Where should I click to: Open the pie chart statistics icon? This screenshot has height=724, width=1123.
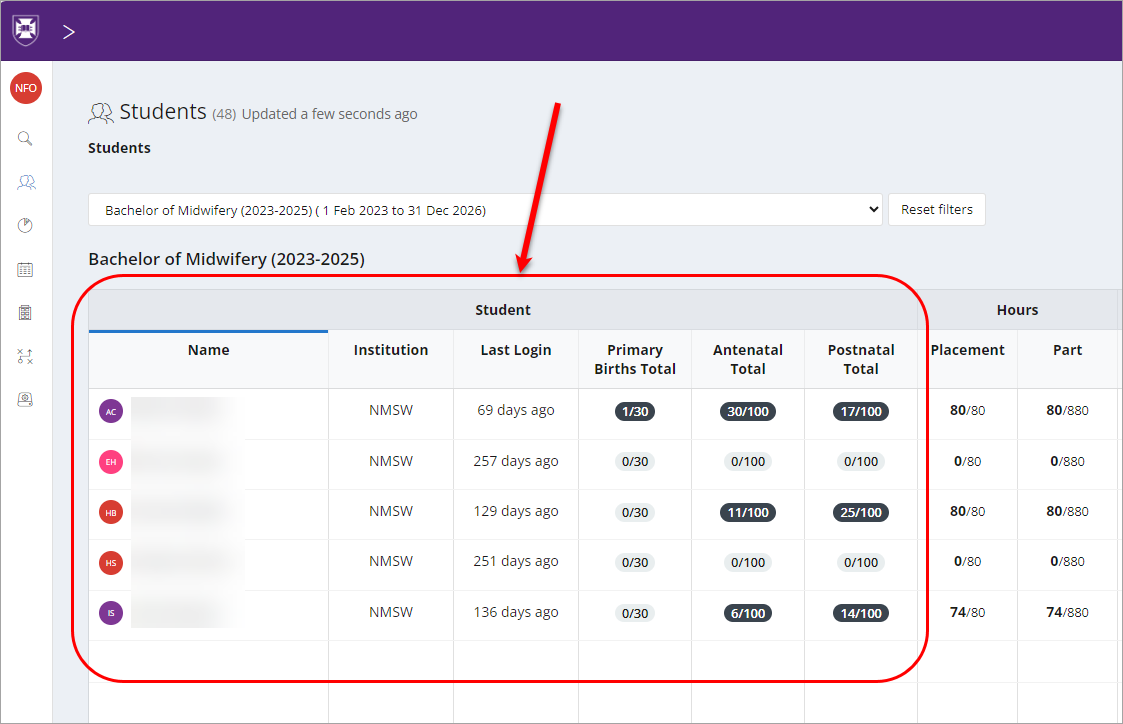[25, 224]
